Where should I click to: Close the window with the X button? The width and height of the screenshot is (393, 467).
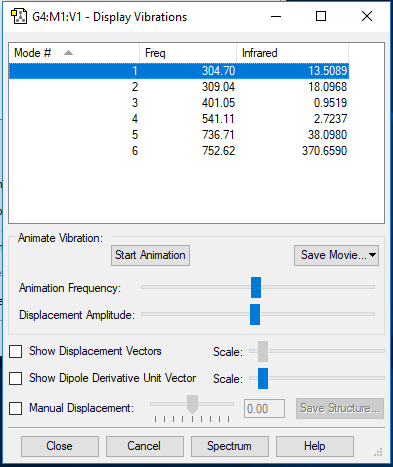[367, 16]
